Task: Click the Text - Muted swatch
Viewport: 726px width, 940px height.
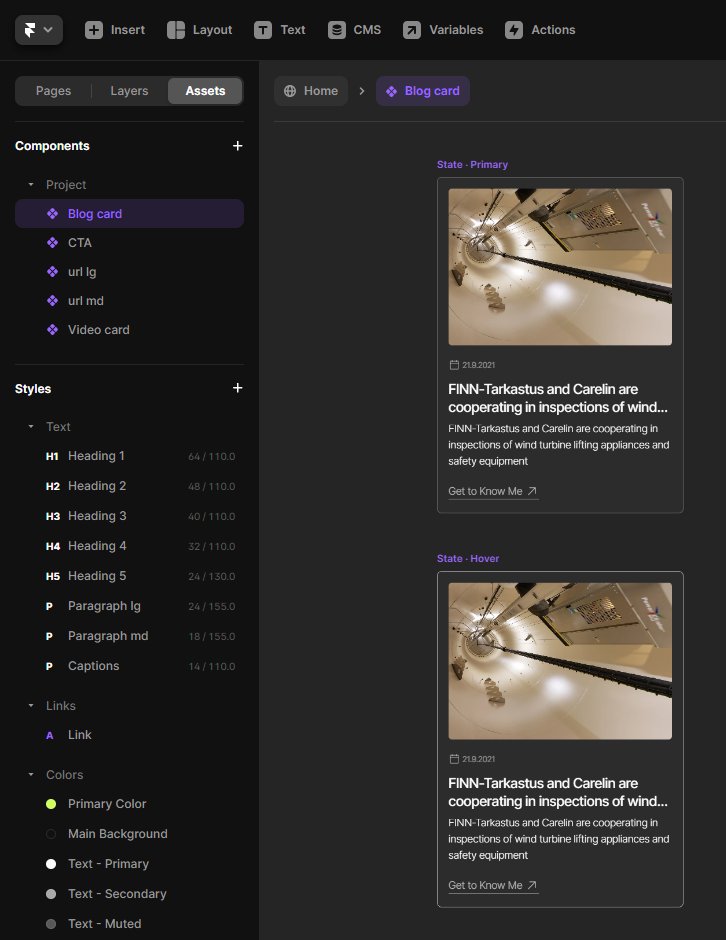Action: (x=51, y=924)
